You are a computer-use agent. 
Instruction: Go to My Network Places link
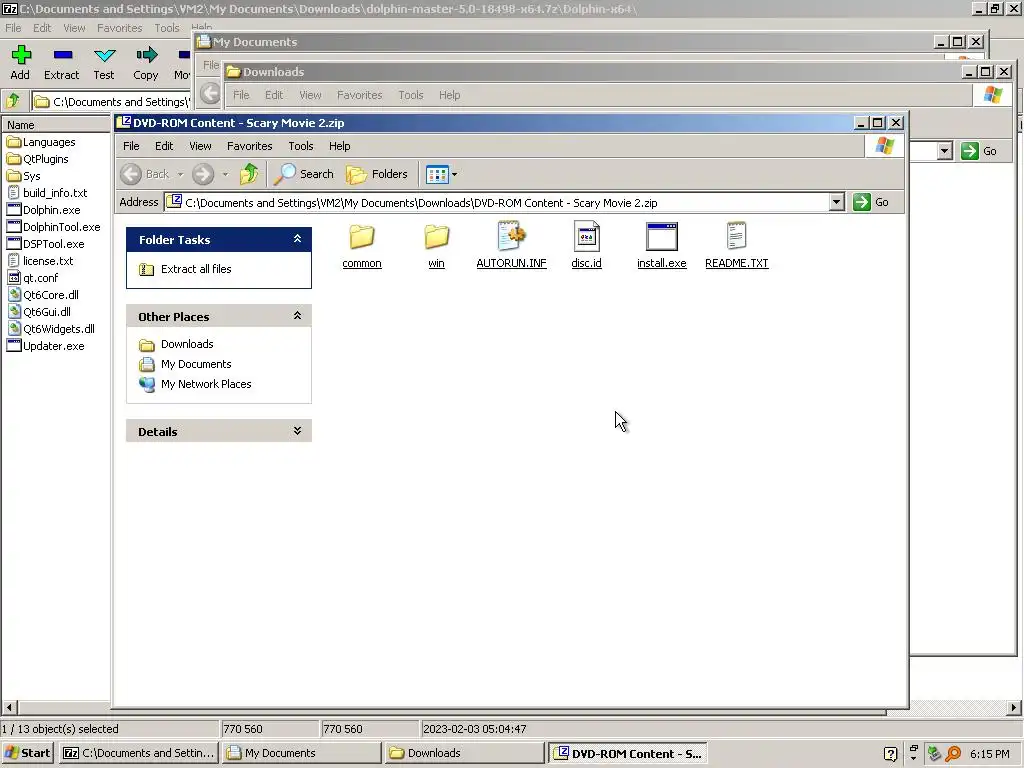click(206, 384)
